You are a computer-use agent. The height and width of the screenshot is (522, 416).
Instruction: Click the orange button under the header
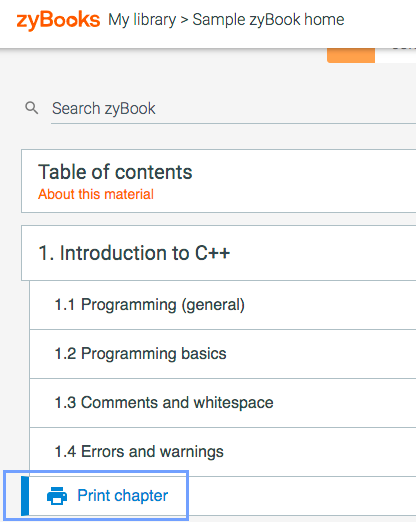[x=351, y=56]
